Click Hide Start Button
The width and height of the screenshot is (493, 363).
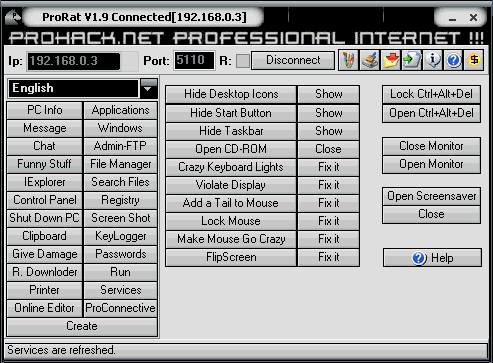(x=231, y=113)
